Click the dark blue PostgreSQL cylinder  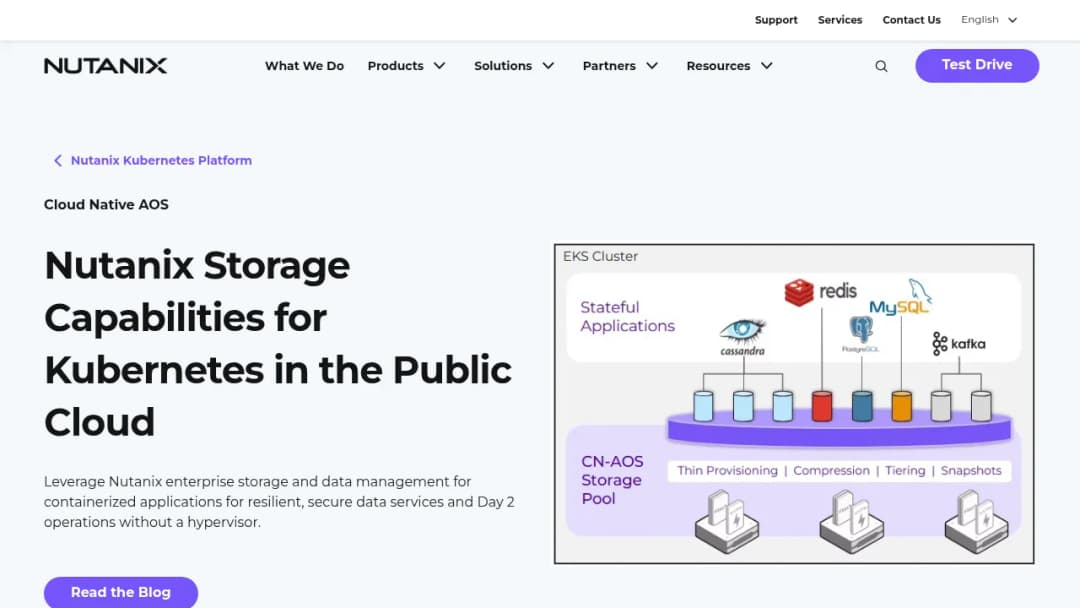[862, 406]
